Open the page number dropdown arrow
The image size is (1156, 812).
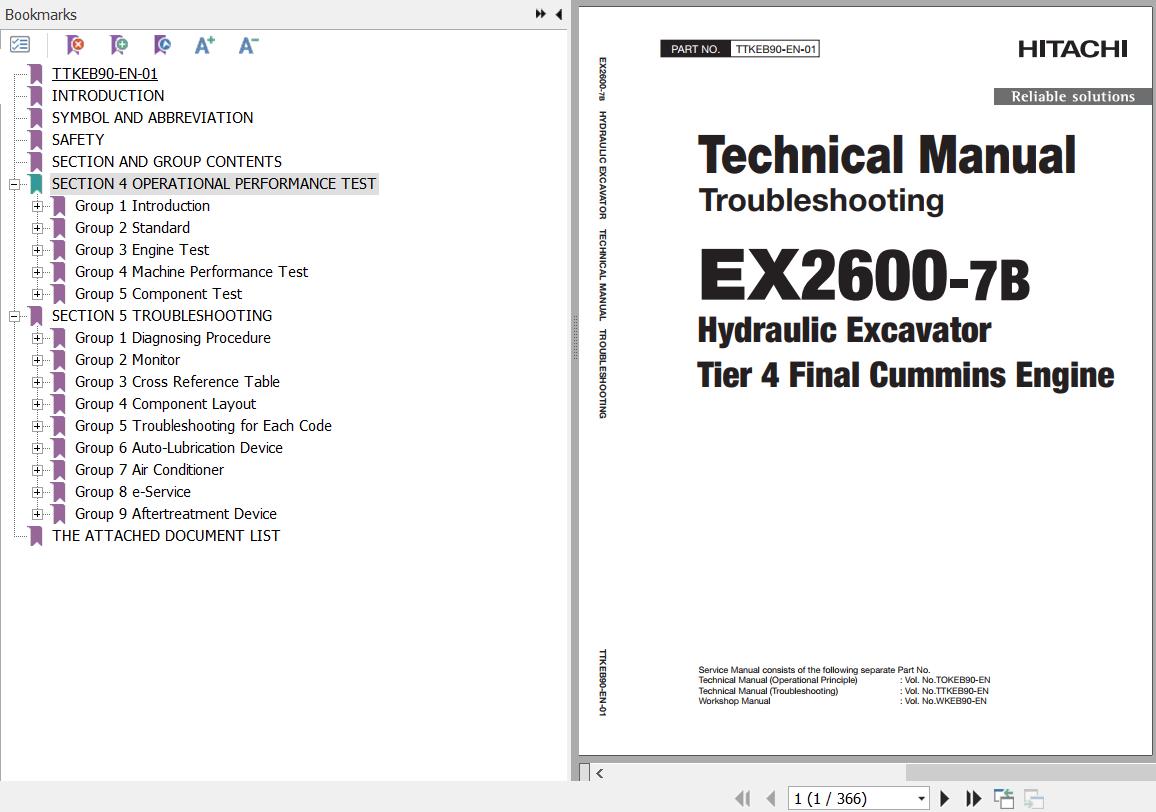922,799
